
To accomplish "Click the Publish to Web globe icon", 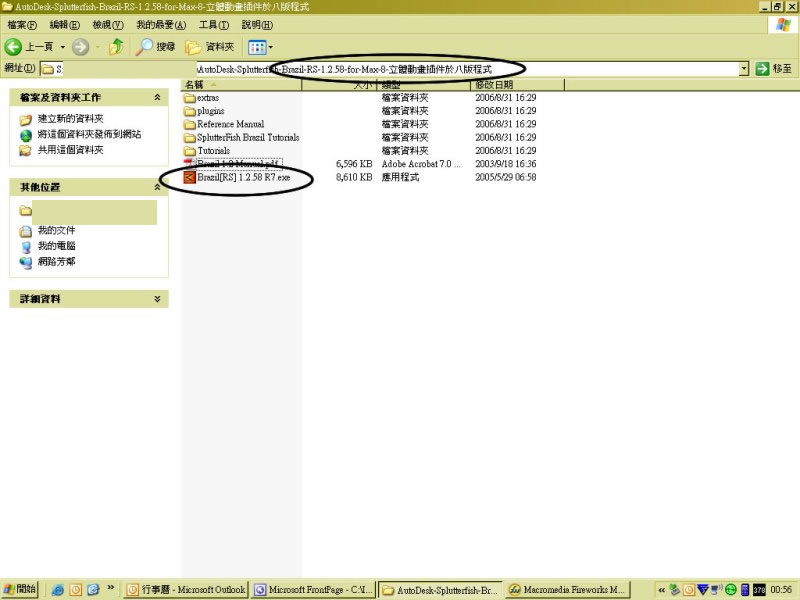I will coord(26,135).
